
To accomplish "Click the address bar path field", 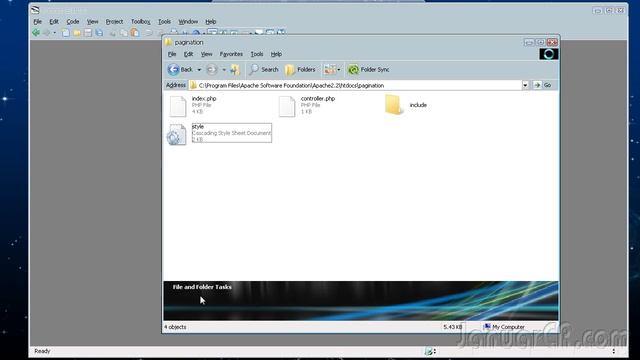I will pos(355,85).
